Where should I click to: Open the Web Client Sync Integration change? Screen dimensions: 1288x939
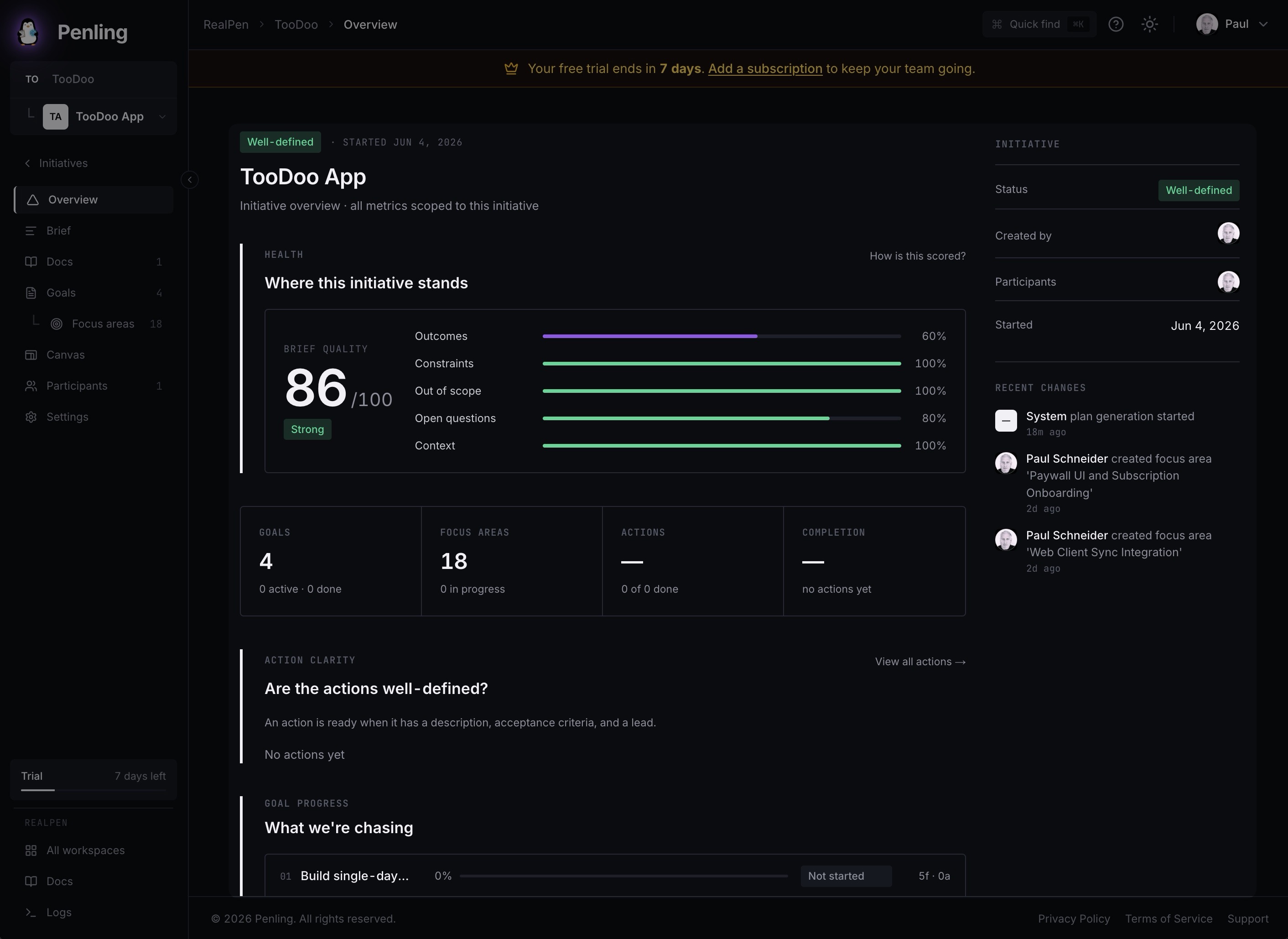(x=1117, y=551)
